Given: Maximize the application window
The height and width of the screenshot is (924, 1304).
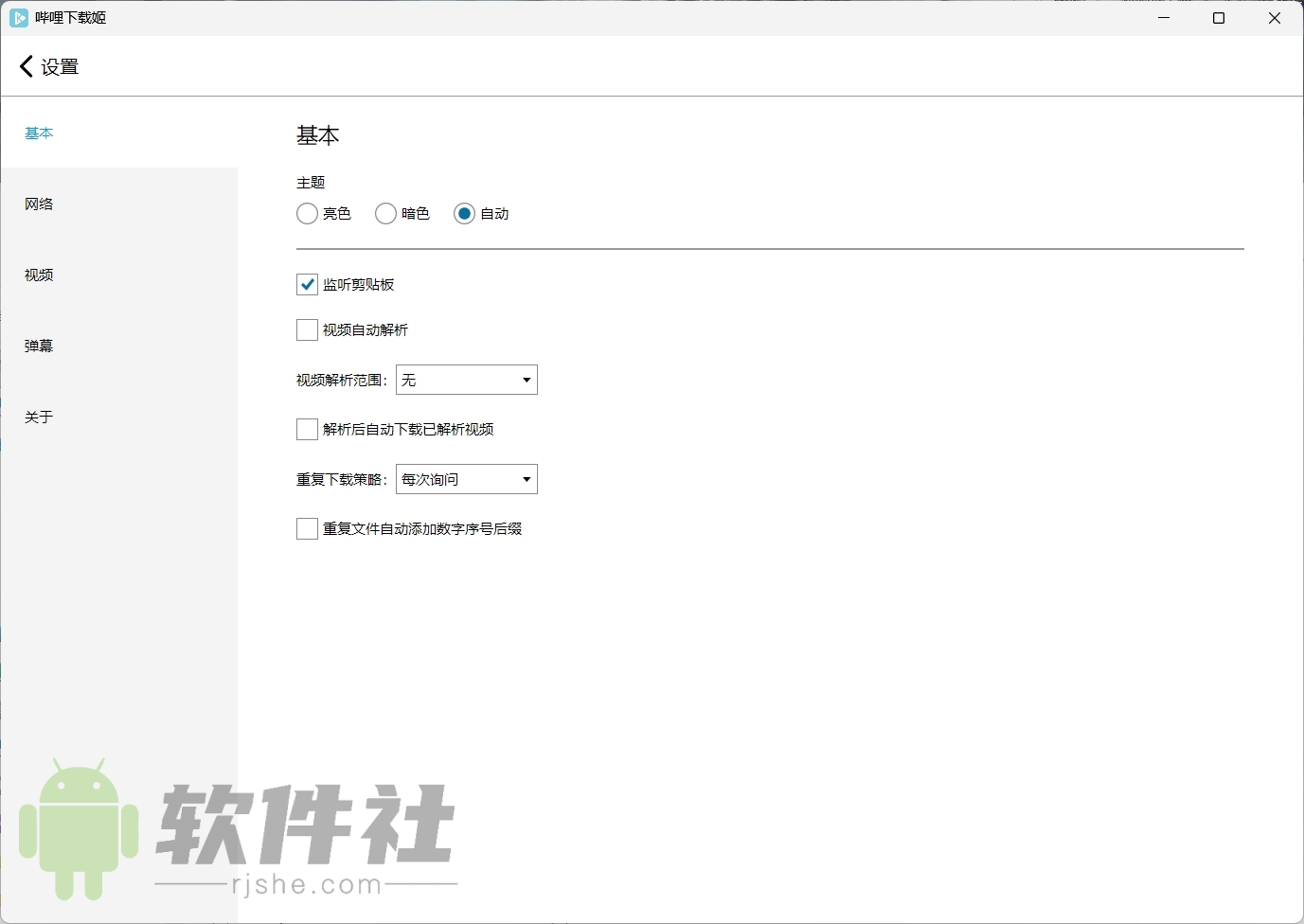Looking at the screenshot, I should pos(1220,18).
